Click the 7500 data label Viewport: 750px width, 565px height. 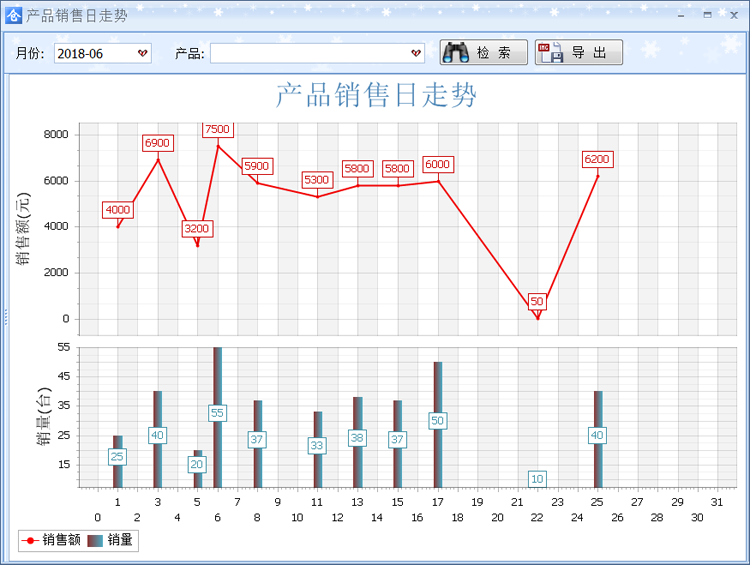tap(218, 129)
